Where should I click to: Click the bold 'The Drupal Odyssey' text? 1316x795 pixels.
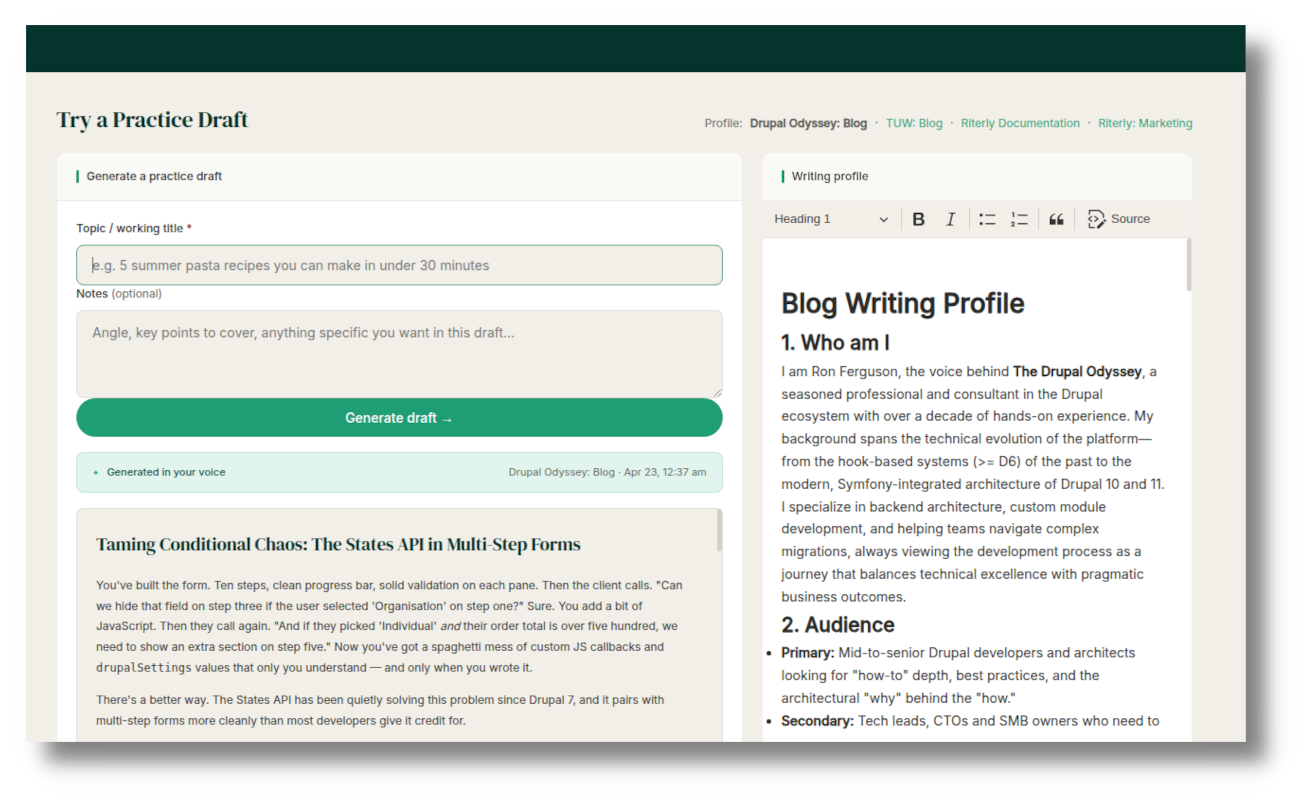[x=1077, y=371]
